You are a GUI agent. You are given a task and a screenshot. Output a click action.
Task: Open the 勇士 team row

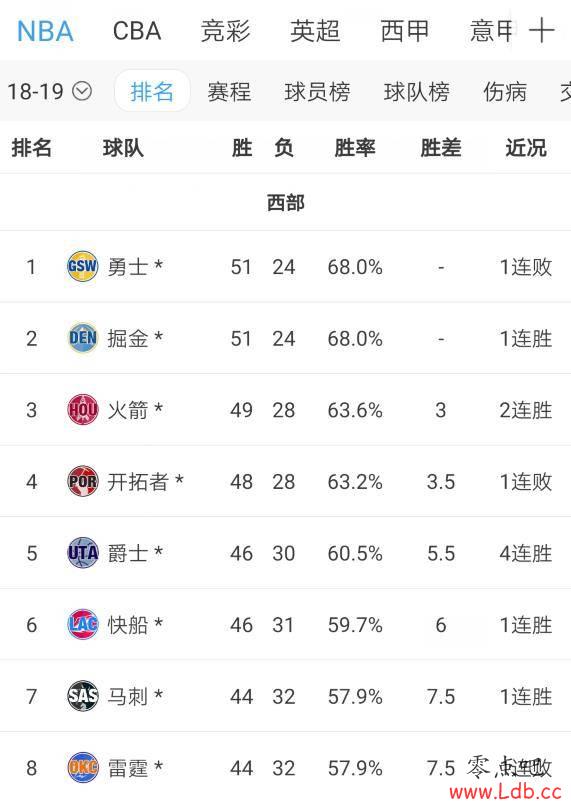pos(286,266)
